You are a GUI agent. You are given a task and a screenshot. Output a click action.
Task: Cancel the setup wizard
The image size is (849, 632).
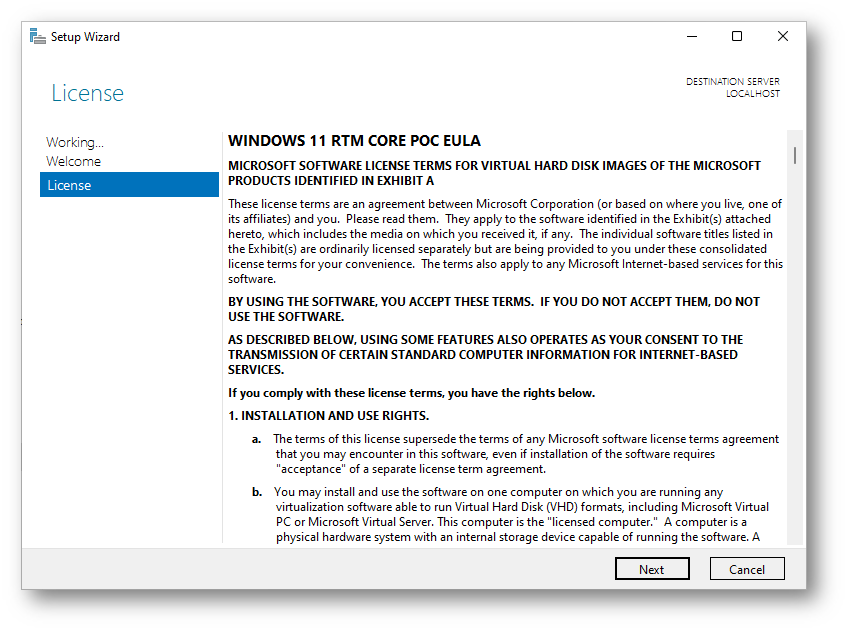747,569
